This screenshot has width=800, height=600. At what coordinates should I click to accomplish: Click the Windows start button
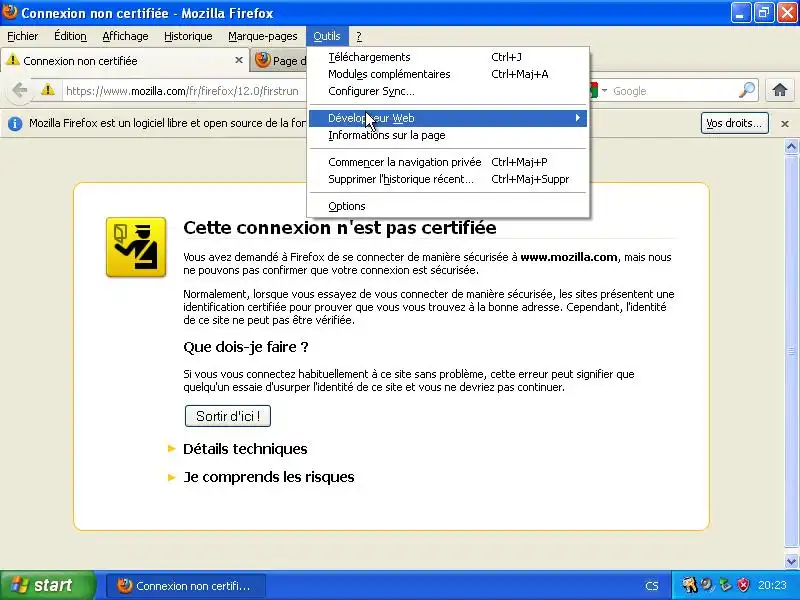pyautogui.click(x=47, y=585)
